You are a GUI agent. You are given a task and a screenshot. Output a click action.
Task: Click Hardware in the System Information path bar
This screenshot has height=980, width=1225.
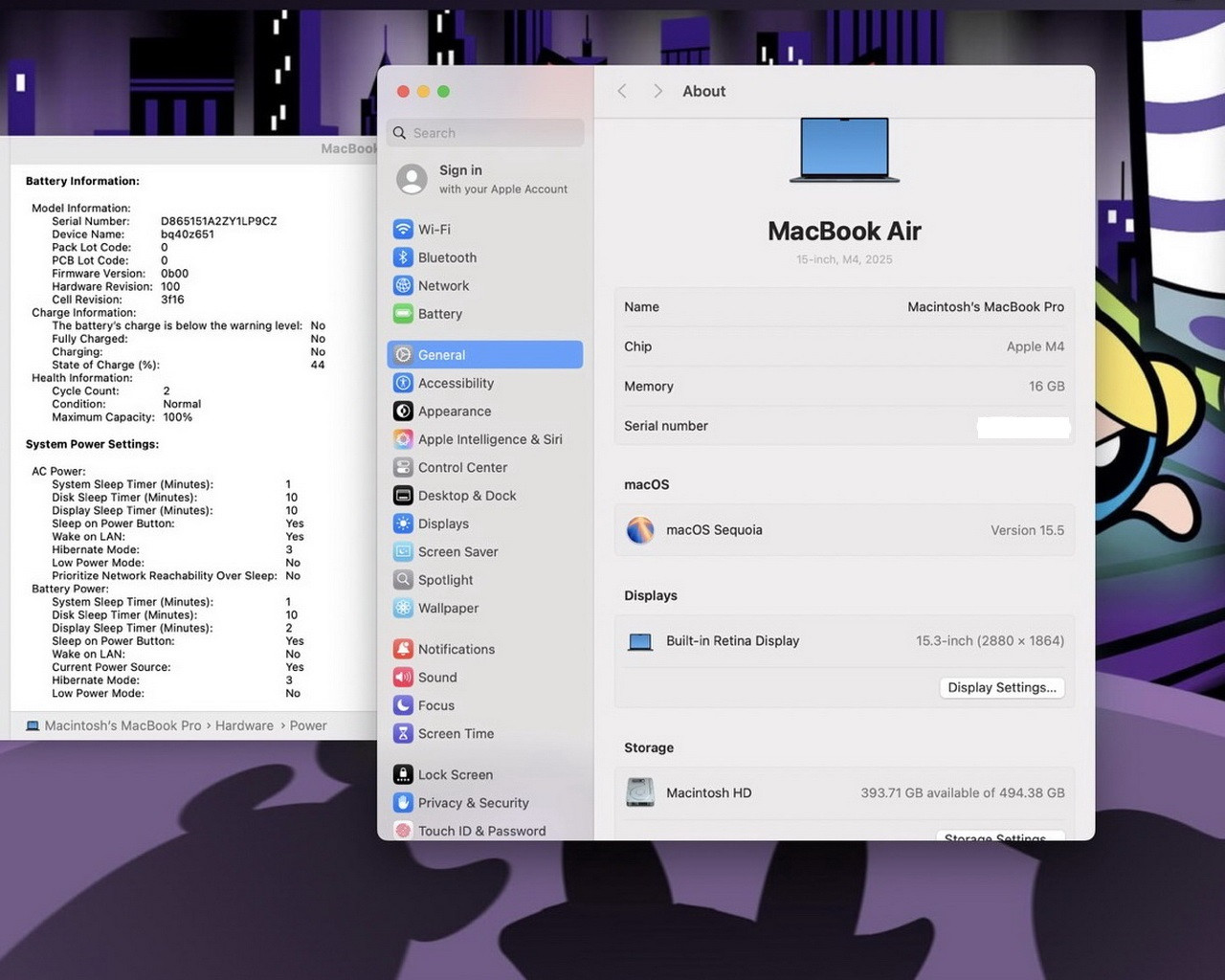pos(244,725)
